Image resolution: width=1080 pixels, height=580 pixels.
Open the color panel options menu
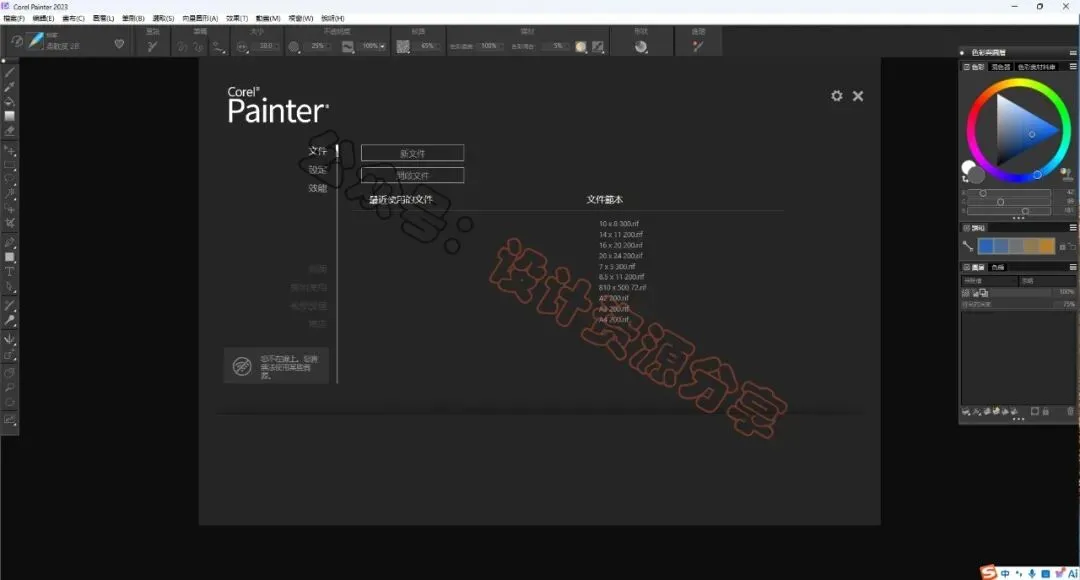pos(1072,67)
